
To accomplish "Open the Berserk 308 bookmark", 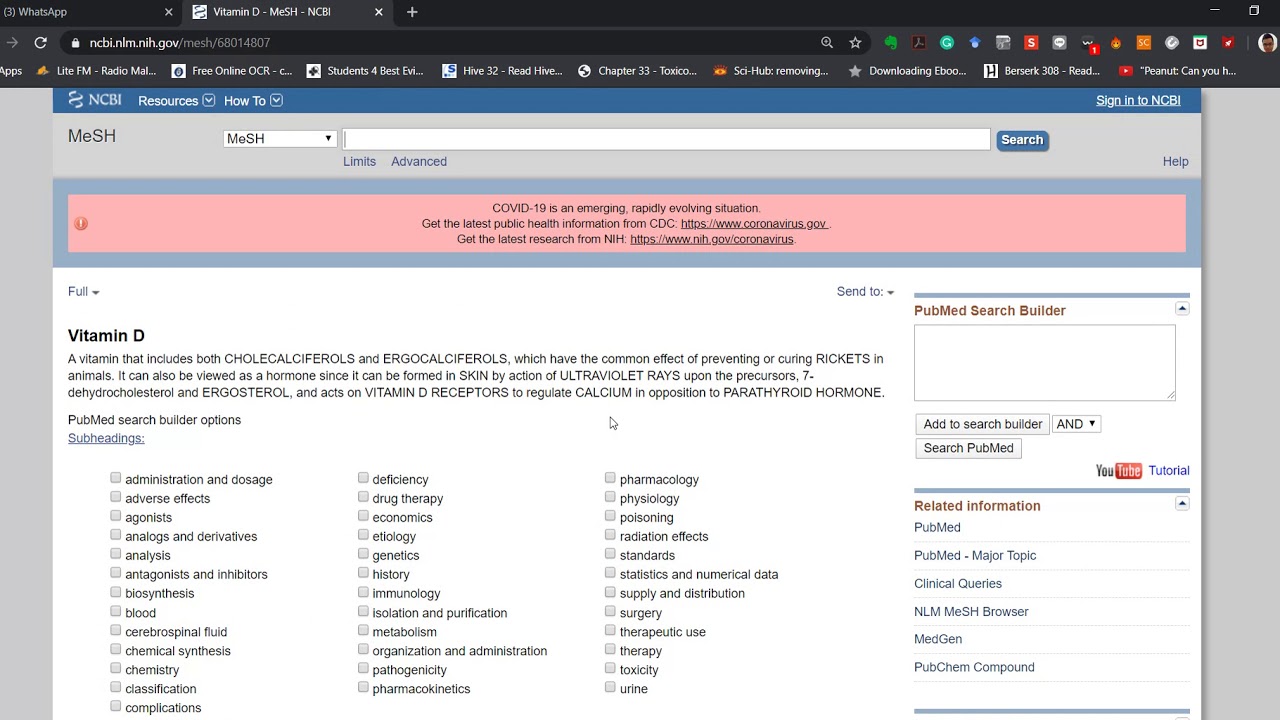I will click(1042, 71).
